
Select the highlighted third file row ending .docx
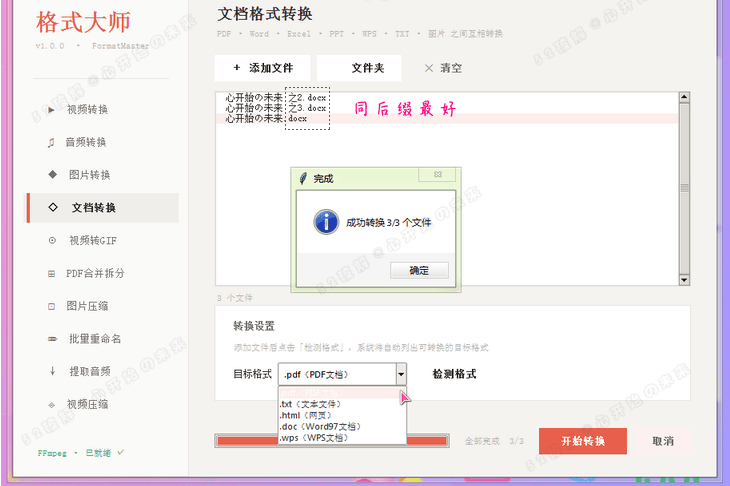pyautogui.click(x=447, y=118)
